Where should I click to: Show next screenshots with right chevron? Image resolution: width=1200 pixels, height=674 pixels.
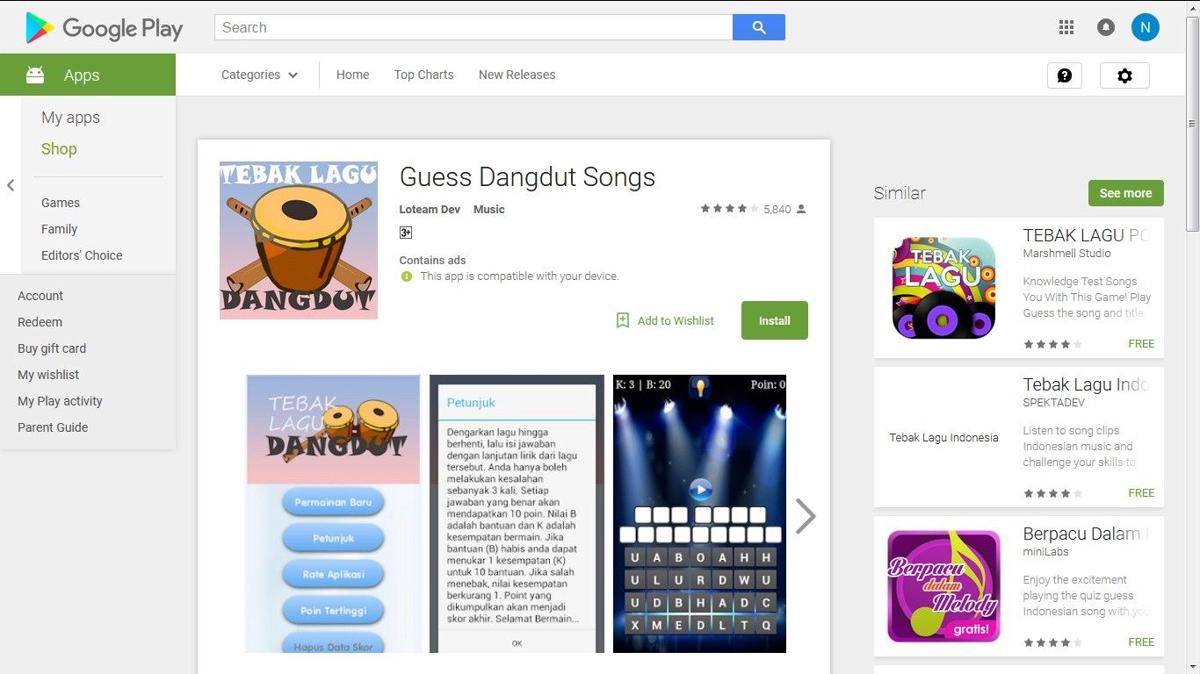point(805,516)
